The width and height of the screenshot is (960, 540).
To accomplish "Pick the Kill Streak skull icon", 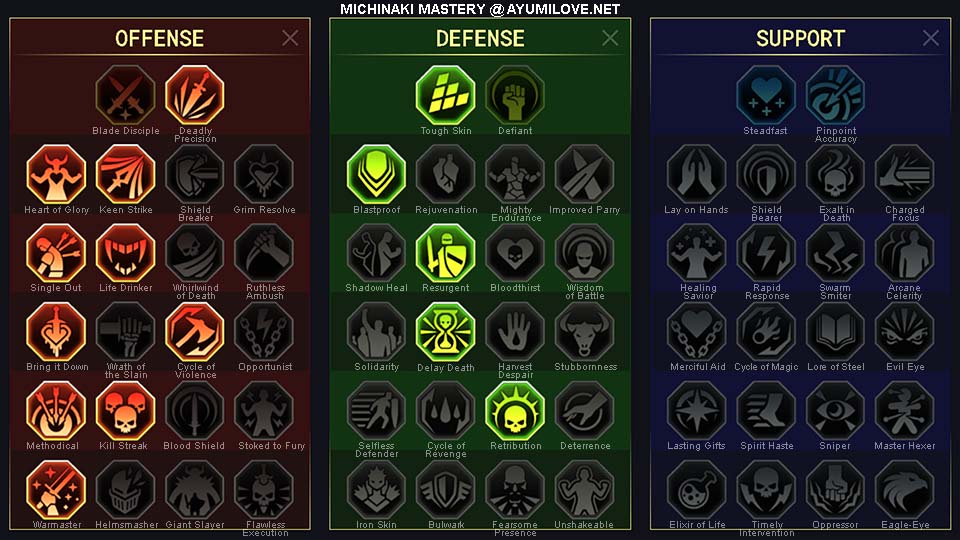I will pos(126,411).
